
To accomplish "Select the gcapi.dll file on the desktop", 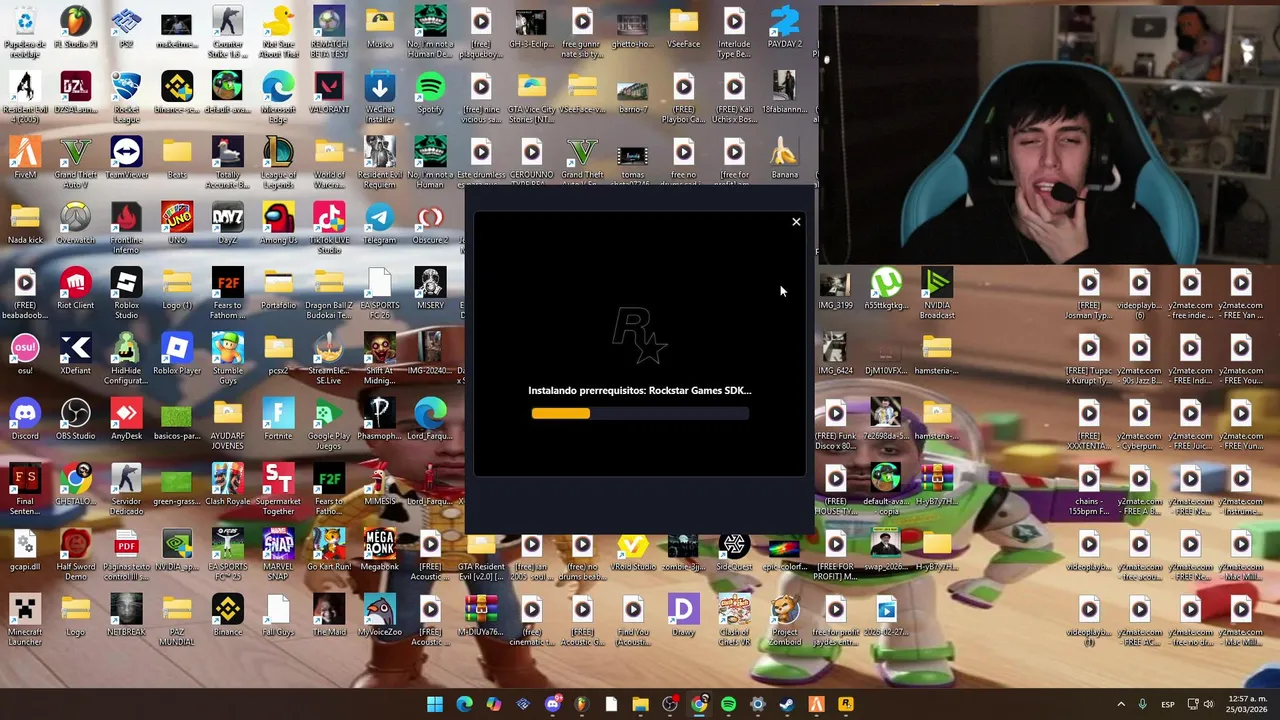I will click(25, 550).
